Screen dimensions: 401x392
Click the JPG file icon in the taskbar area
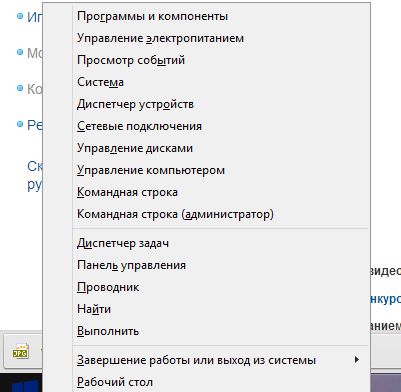[x=21, y=351]
